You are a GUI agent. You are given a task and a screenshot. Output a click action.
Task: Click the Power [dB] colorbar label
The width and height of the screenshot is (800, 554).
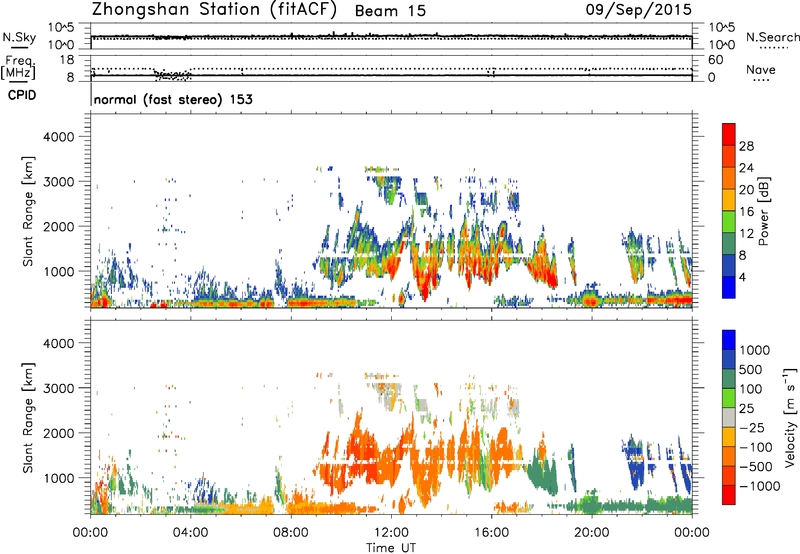[763, 211]
